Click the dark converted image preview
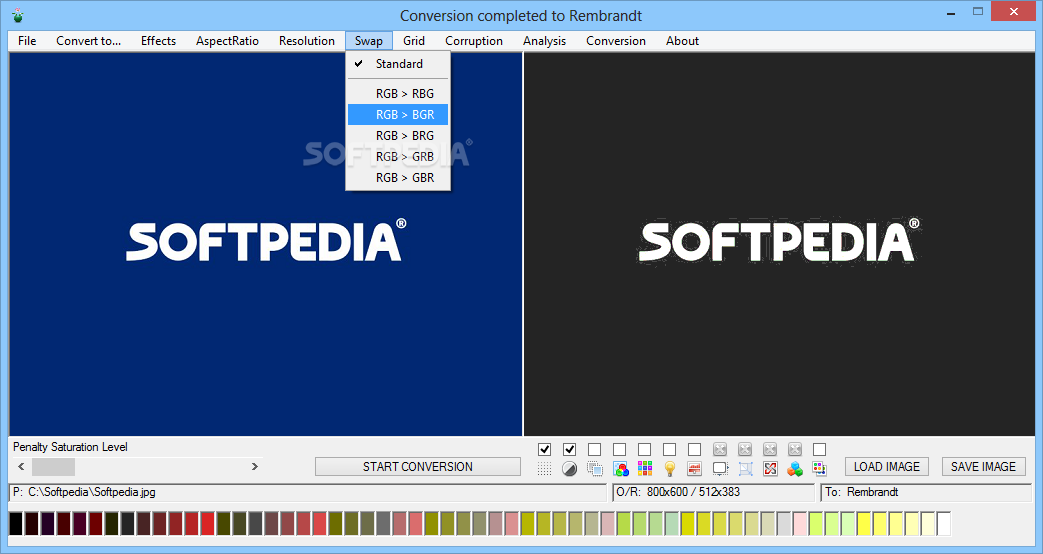Screen dimensions: 1043x554 point(780,244)
